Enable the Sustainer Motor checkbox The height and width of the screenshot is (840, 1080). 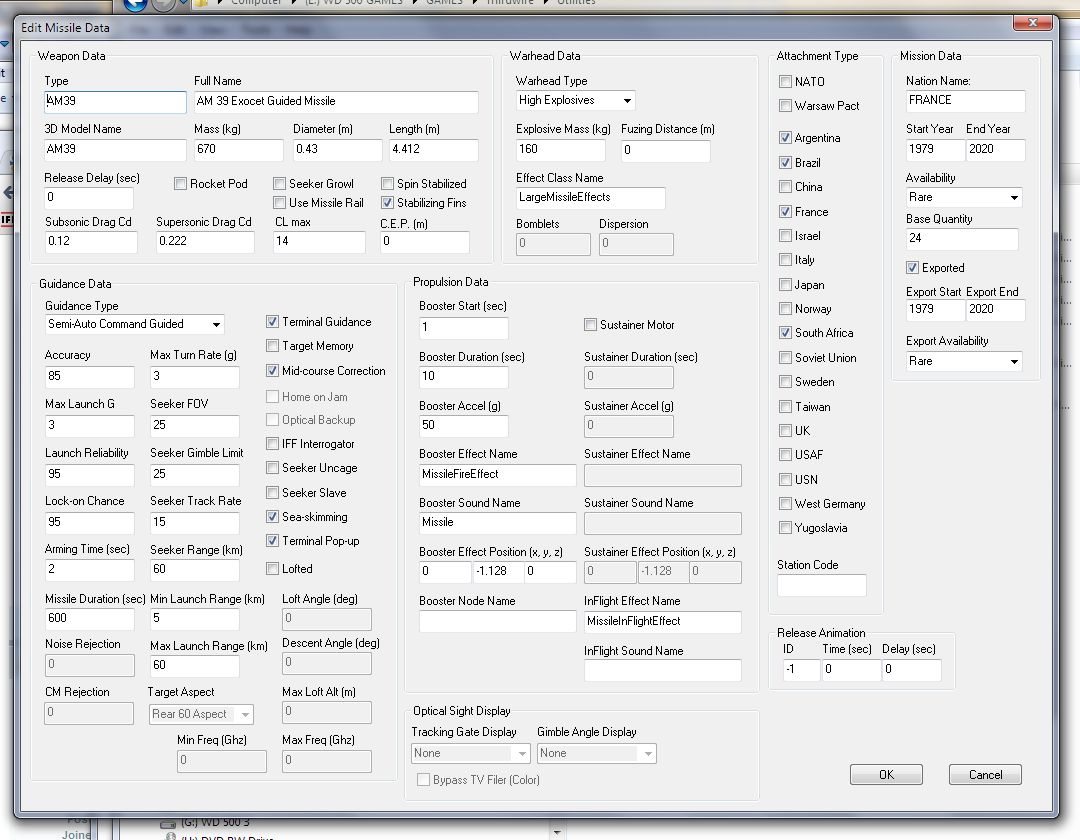click(x=590, y=324)
